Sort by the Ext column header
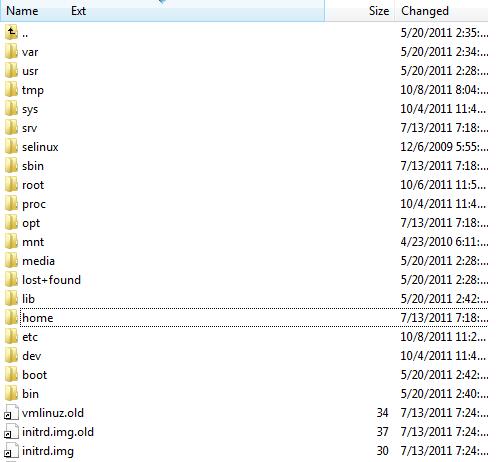496x462 pixels. click(78, 11)
